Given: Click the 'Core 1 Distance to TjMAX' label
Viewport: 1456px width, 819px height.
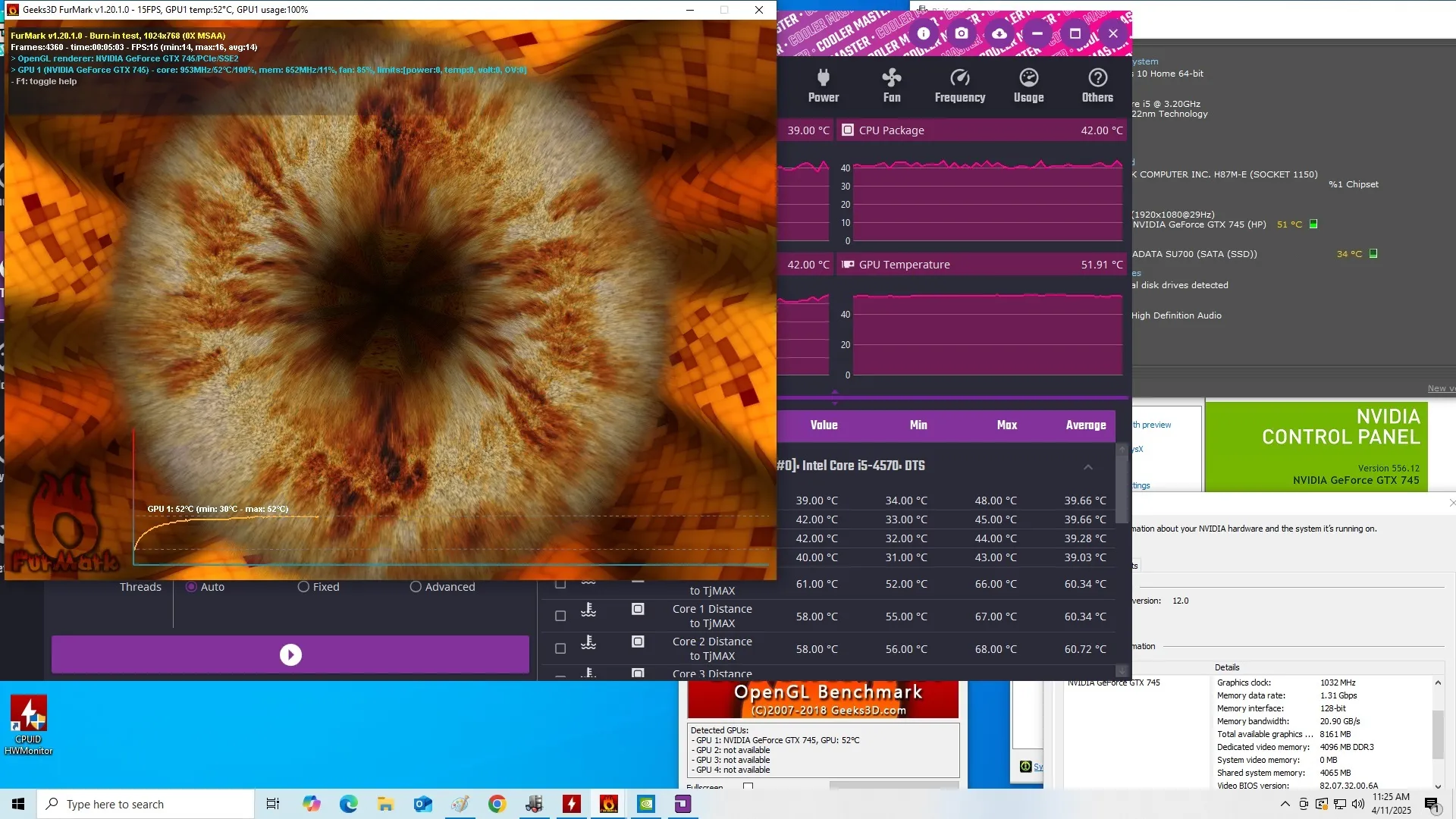Looking at the screenshot, I should click(x=712, y=616).
